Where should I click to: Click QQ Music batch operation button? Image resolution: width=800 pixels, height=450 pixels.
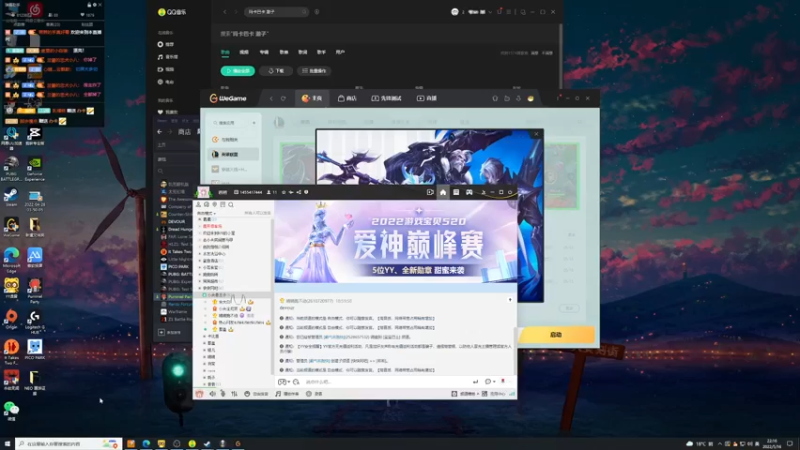tap(314, 71)
